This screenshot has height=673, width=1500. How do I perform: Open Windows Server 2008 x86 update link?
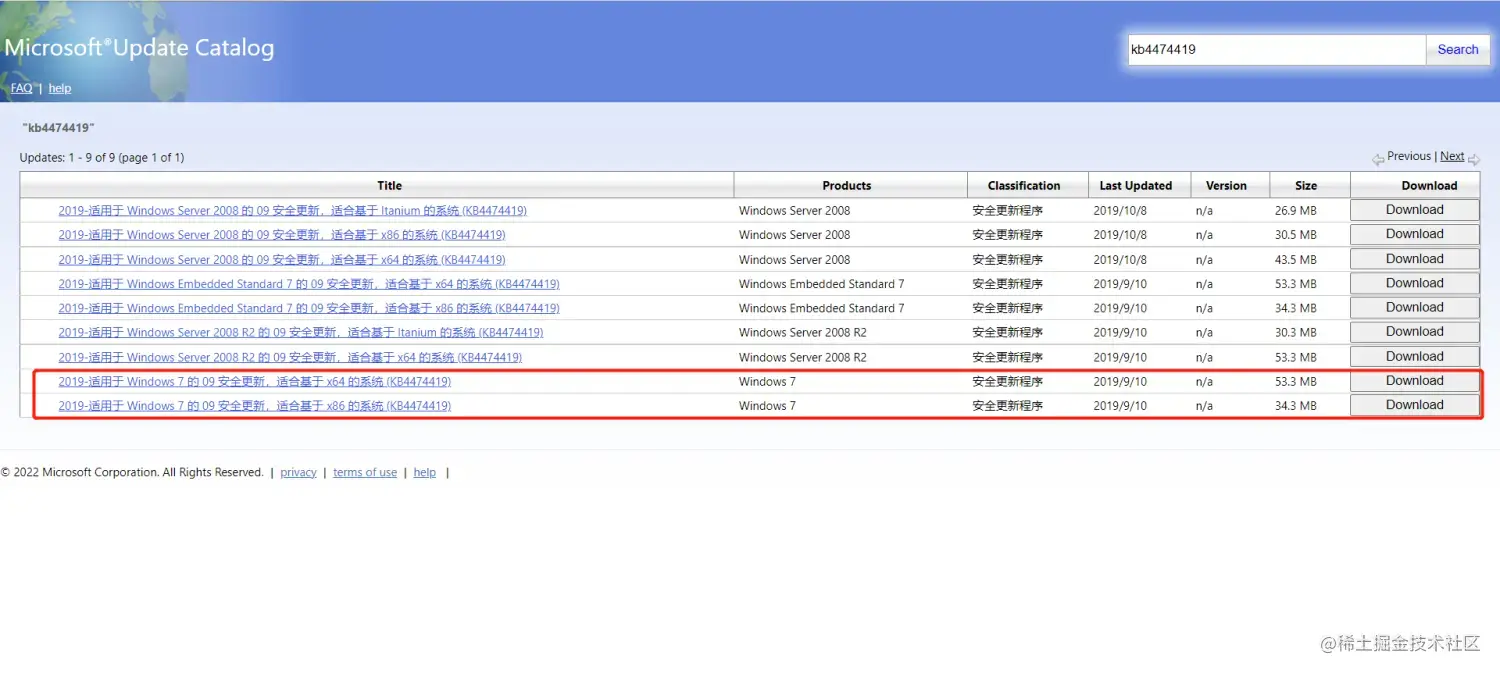tap(282, 235)
